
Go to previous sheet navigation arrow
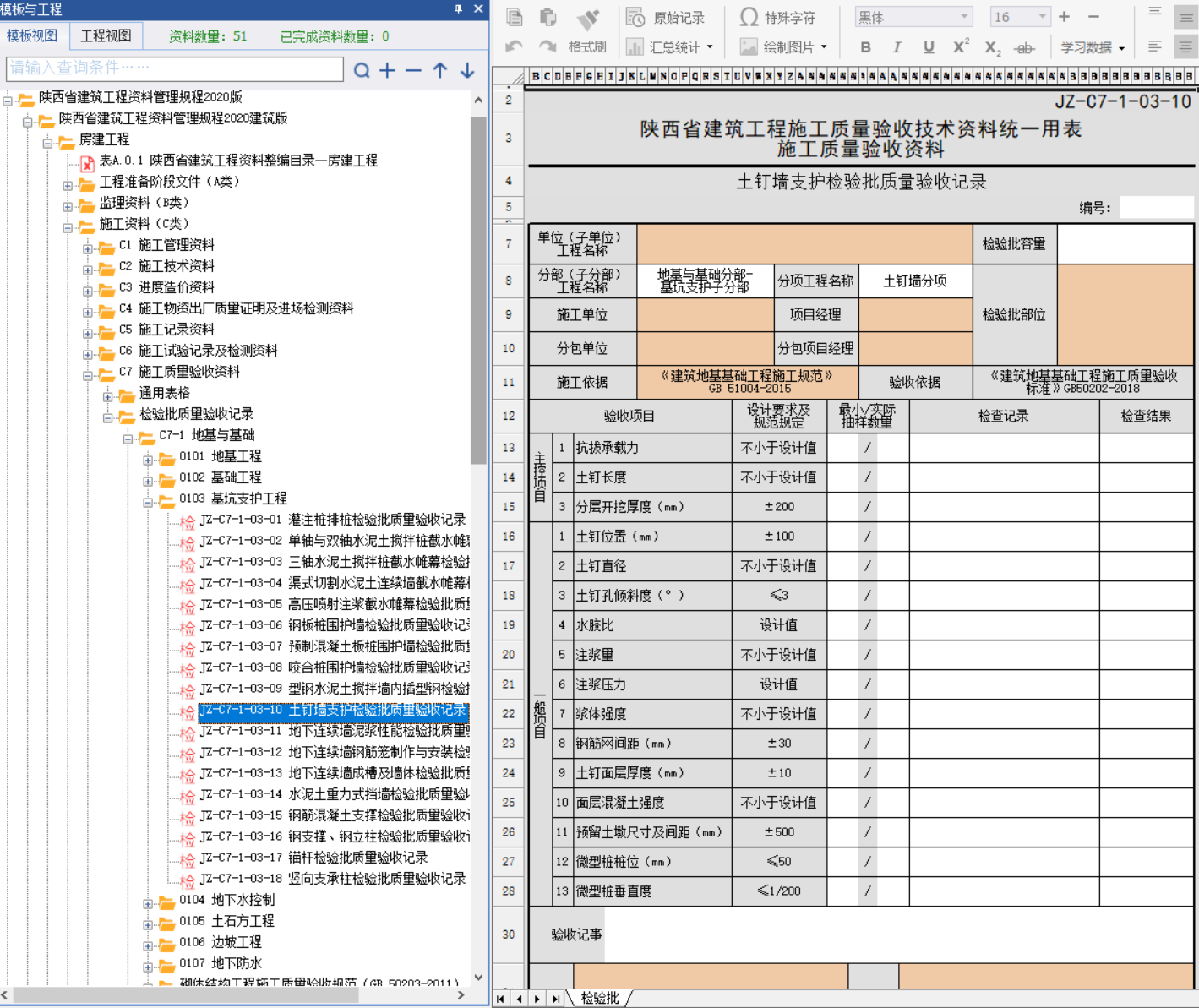(x=519, y=999)
